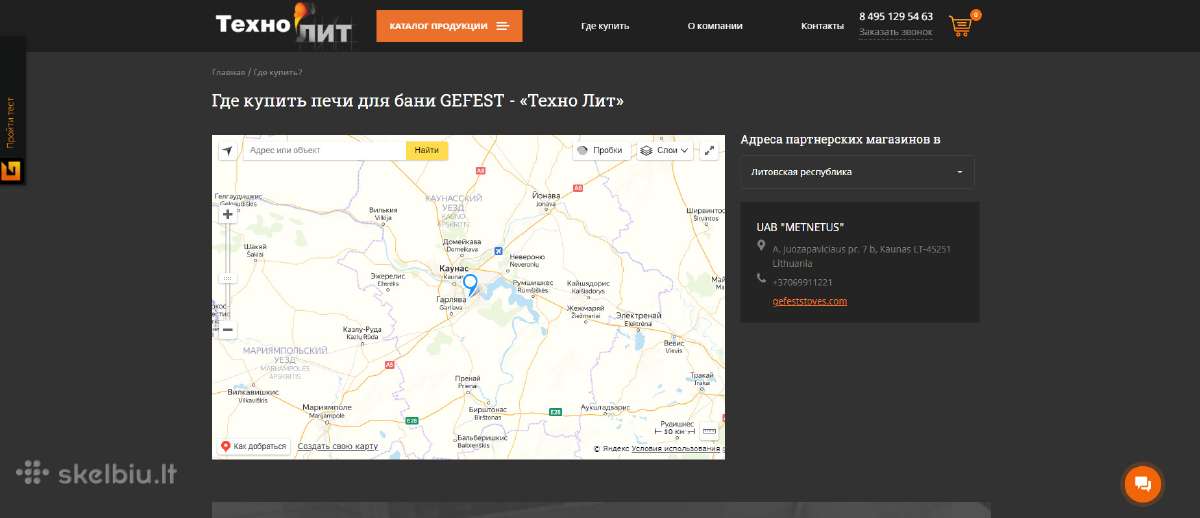Click the Пренай label on map
This screenshot has height=518, width=1200.
tap(467, 378)
